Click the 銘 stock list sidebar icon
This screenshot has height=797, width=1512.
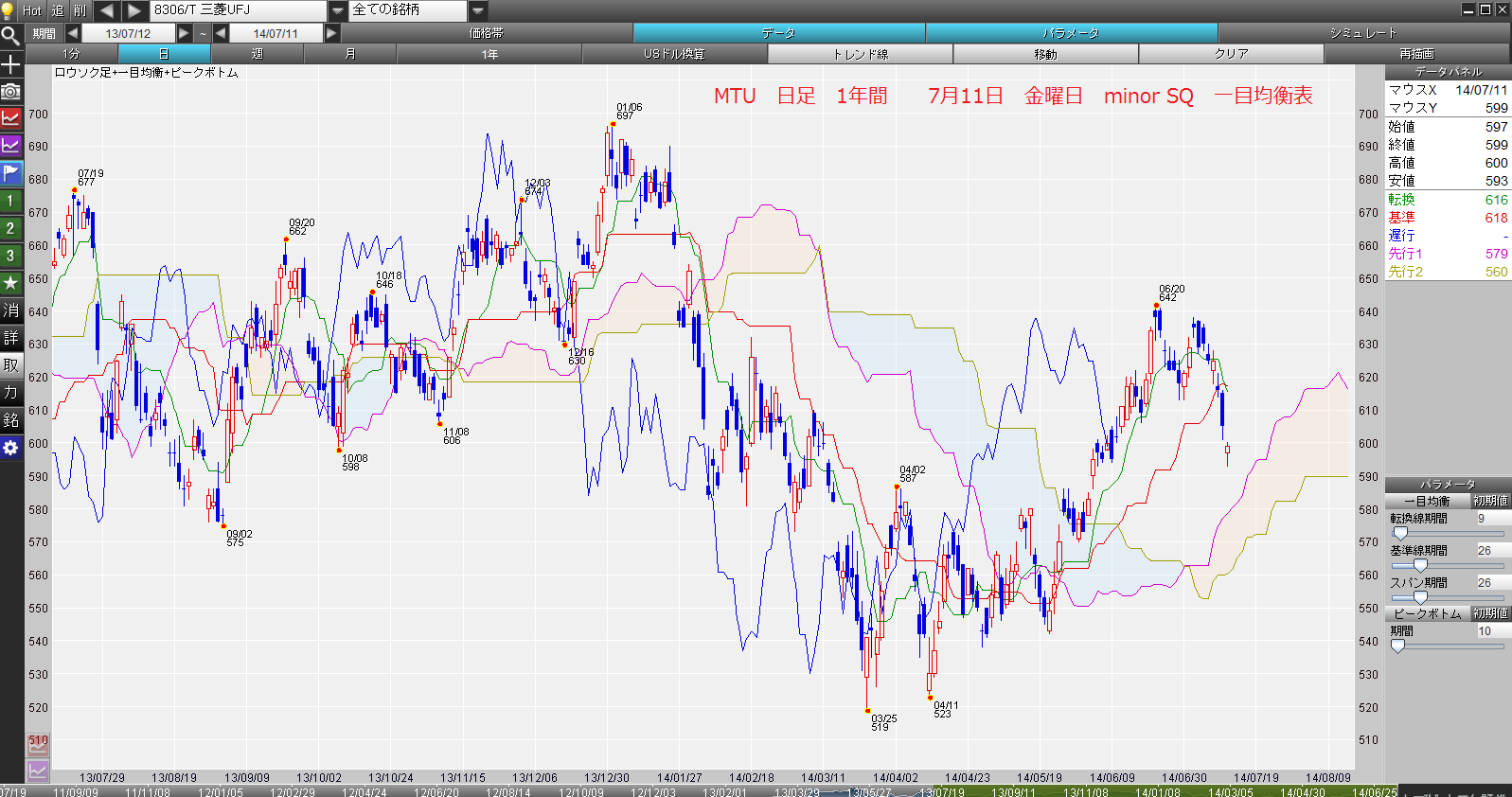(10, 420)
